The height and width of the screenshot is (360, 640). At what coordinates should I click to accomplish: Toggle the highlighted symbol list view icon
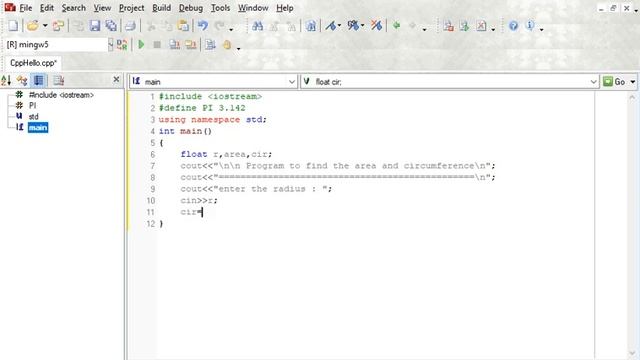pos(39,80)
